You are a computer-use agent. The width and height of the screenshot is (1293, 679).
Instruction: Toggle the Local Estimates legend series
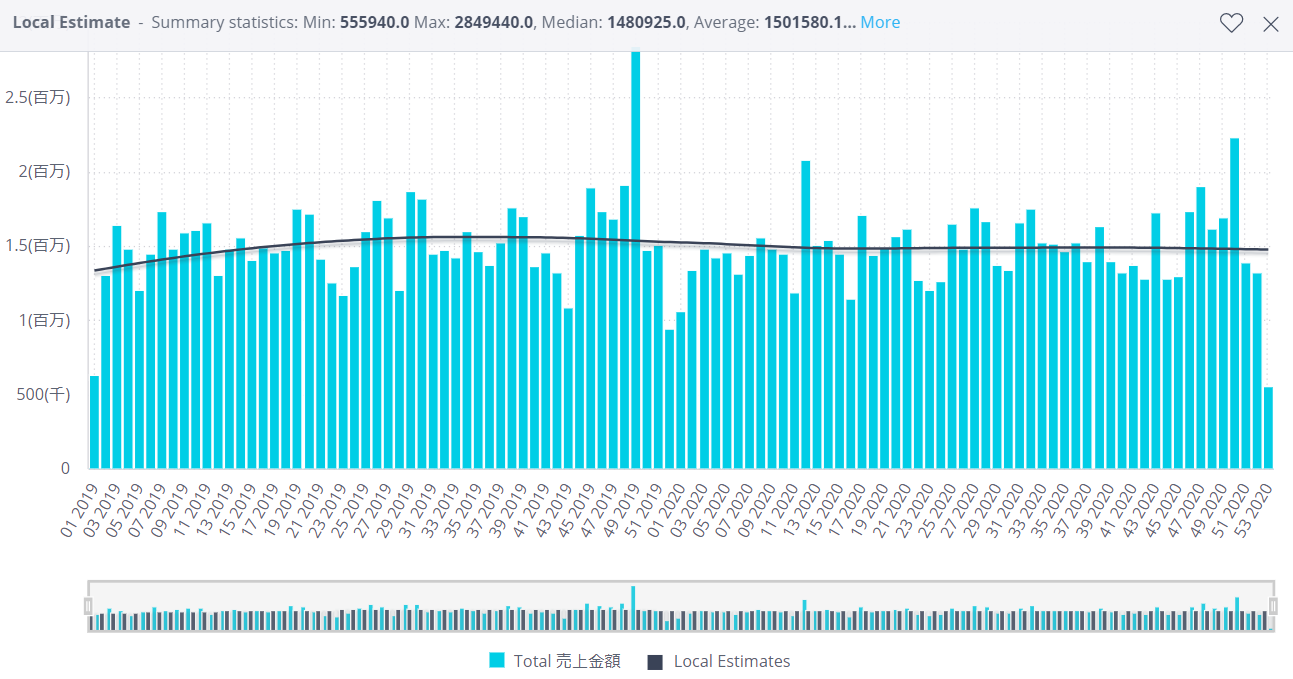731,661
